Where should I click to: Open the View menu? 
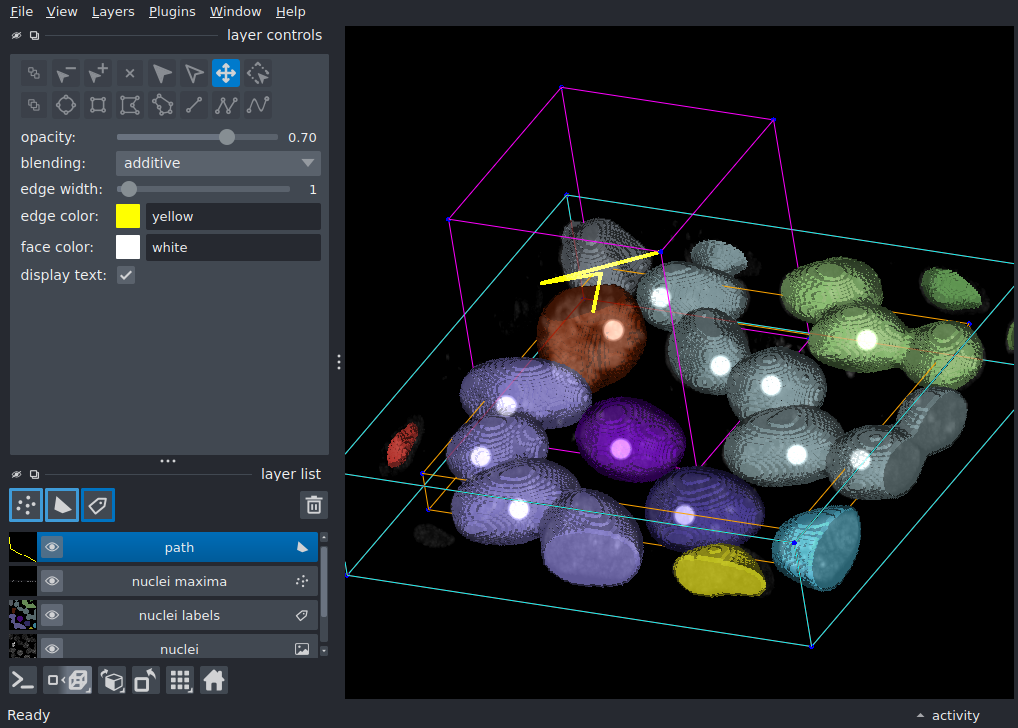[x=62, y=12]
